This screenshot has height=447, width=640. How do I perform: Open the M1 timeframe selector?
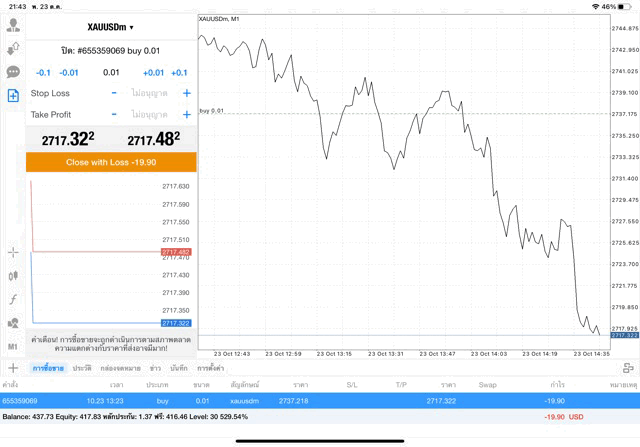[x=14, y=346]
